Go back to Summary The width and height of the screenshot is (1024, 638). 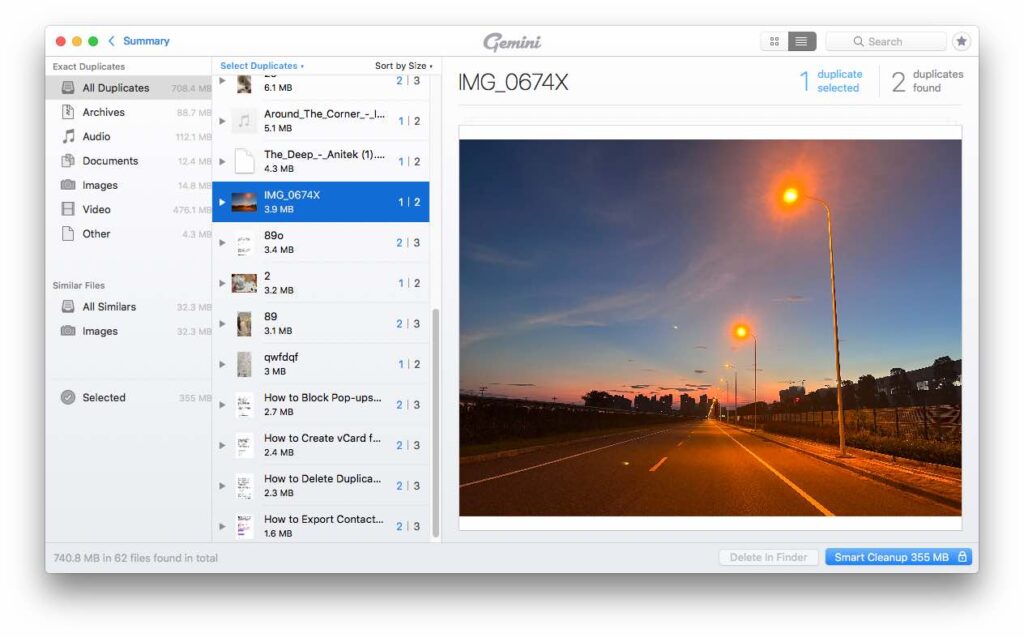[139, 41]
